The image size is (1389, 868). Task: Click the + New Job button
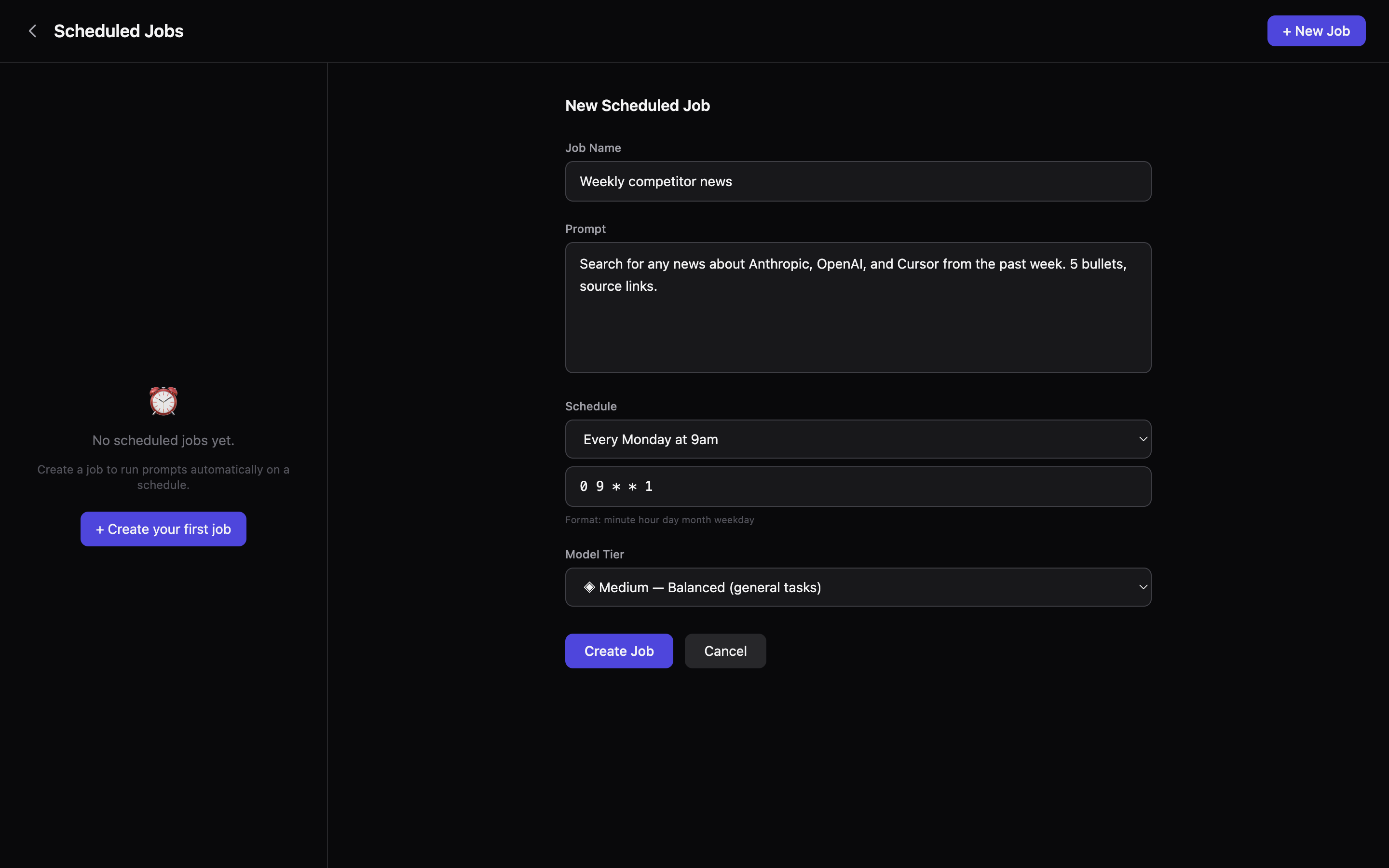point(1316,31)
